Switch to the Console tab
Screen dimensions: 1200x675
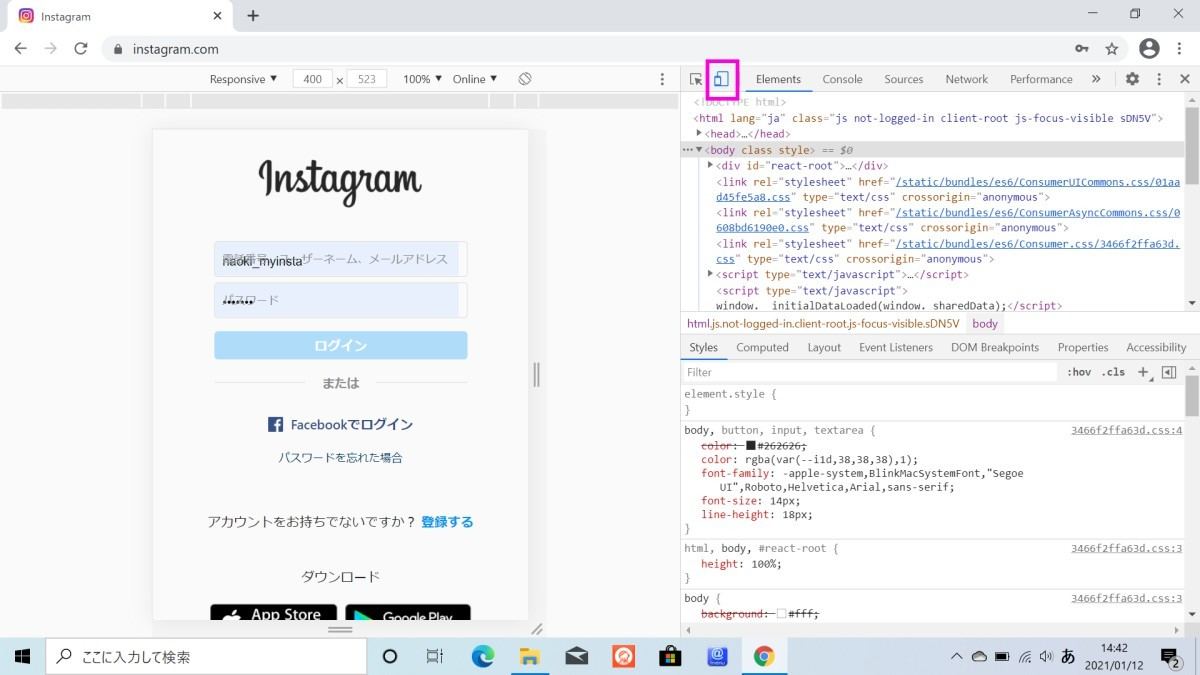click(x=842, y=79)
